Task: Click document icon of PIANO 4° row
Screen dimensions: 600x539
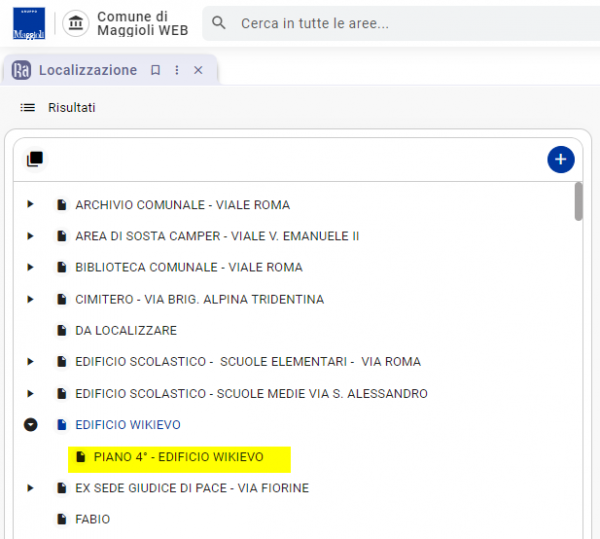Action: 80,457
